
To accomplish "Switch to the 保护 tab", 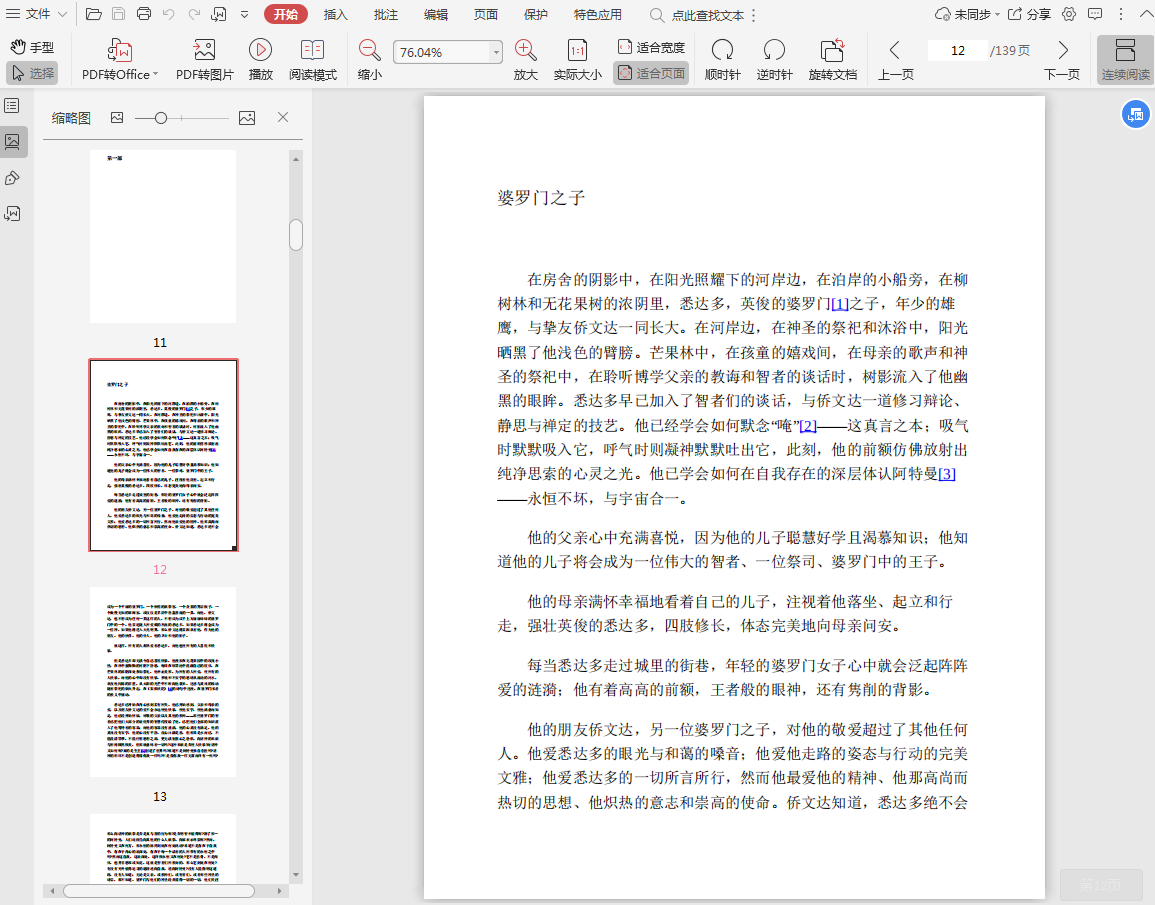I will pyautogui.click(x=536, y=15).
